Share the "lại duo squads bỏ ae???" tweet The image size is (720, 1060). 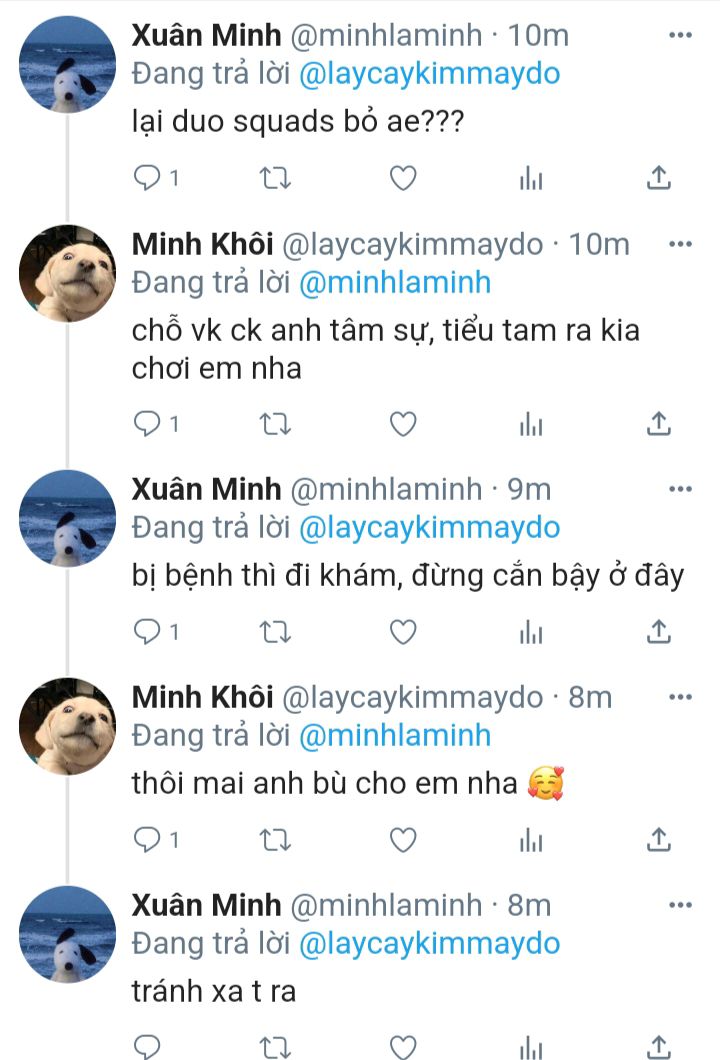[658, 178]
